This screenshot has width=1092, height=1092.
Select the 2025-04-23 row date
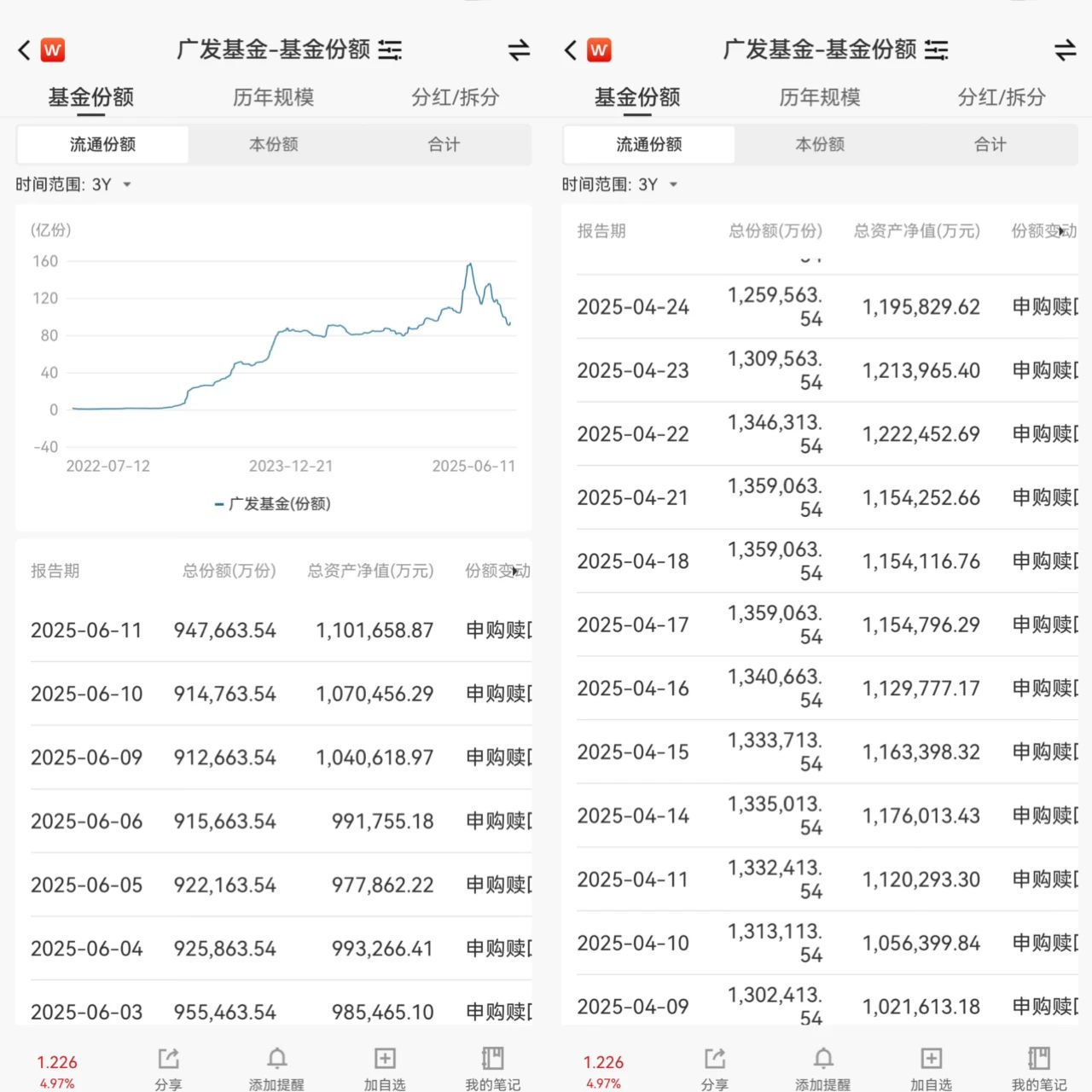coord(633,371)
